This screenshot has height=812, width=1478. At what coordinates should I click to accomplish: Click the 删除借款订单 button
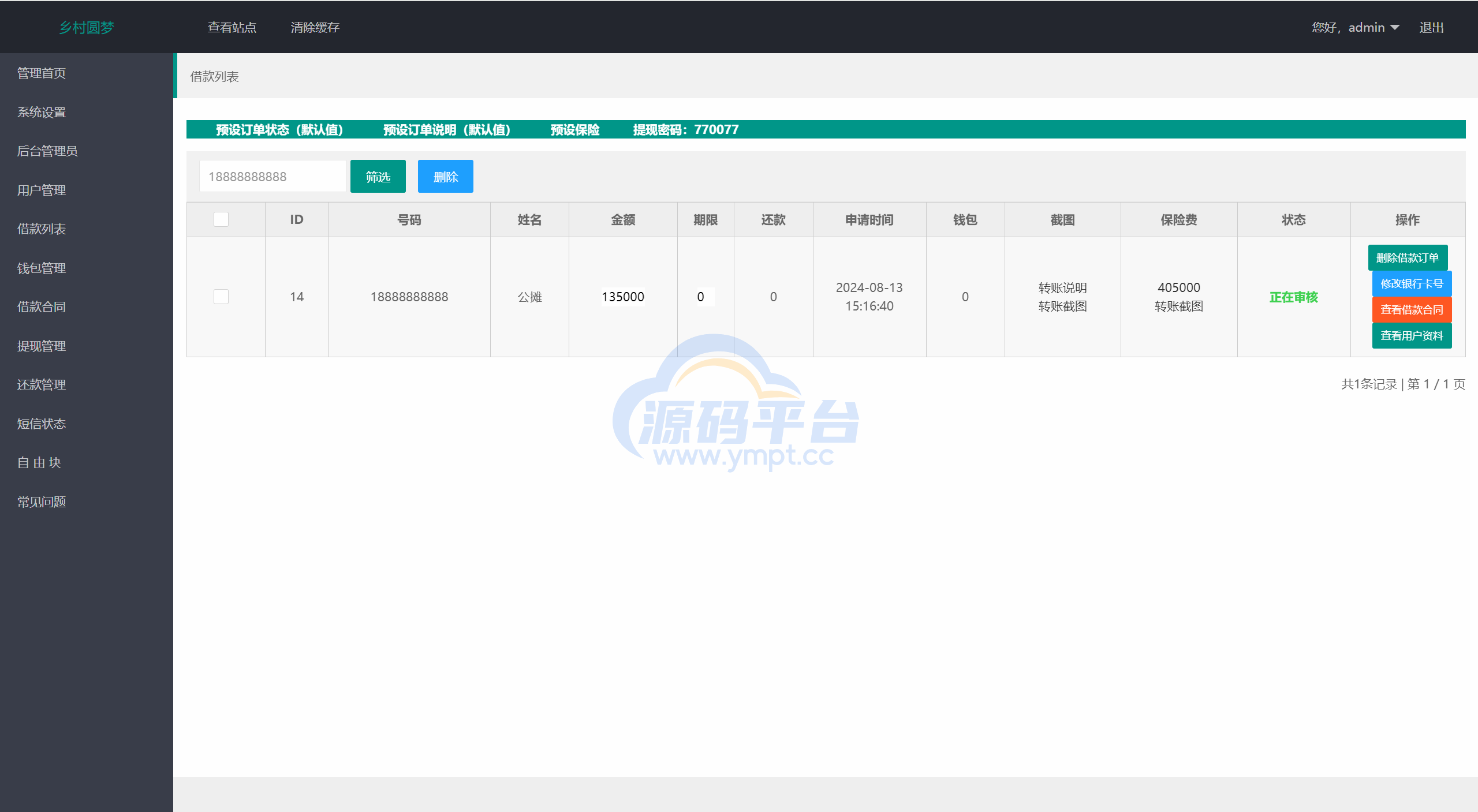pyautogui.click(x=1408, y=258)
